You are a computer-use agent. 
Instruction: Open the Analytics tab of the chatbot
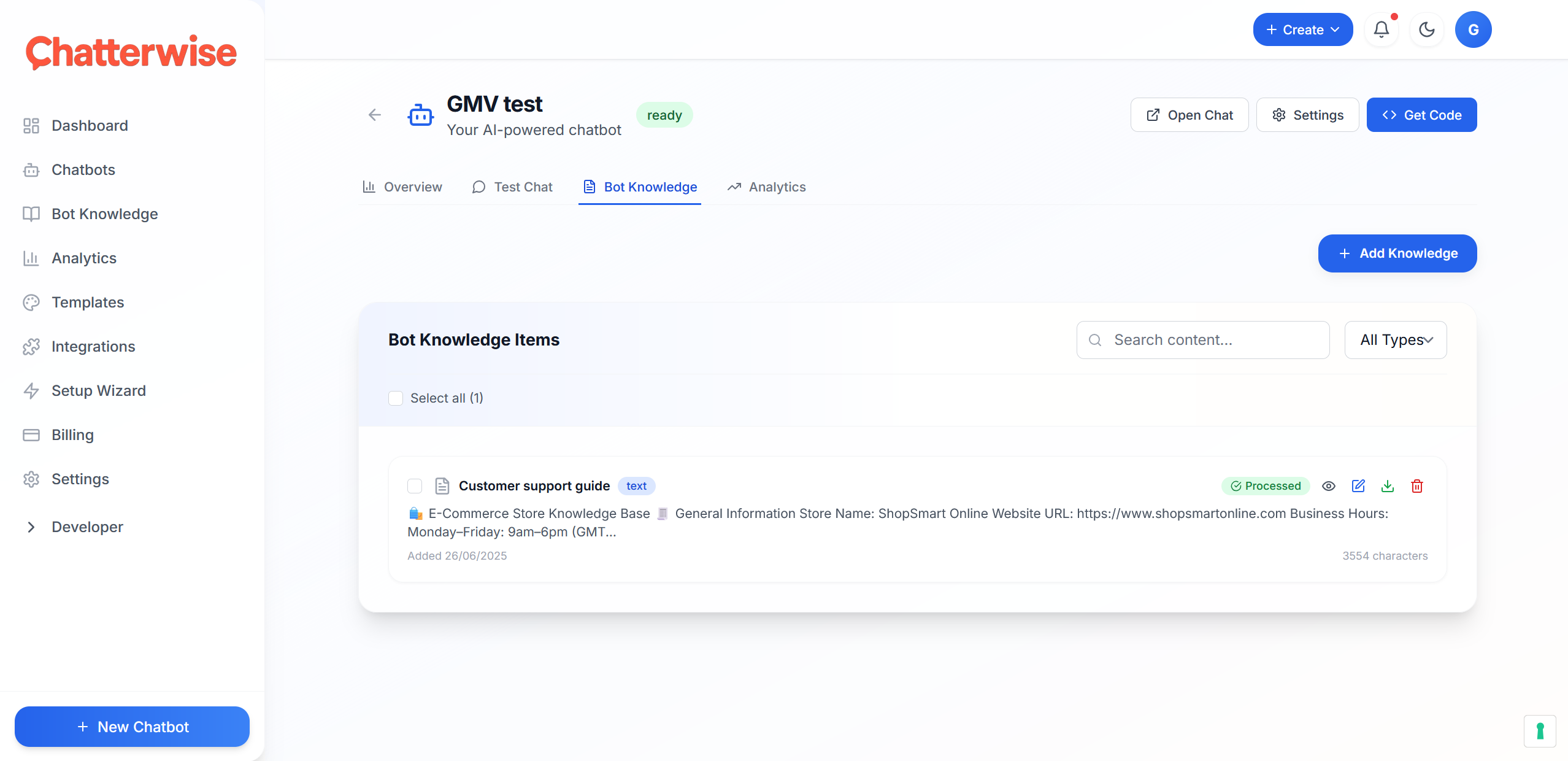tap(766, 187)
